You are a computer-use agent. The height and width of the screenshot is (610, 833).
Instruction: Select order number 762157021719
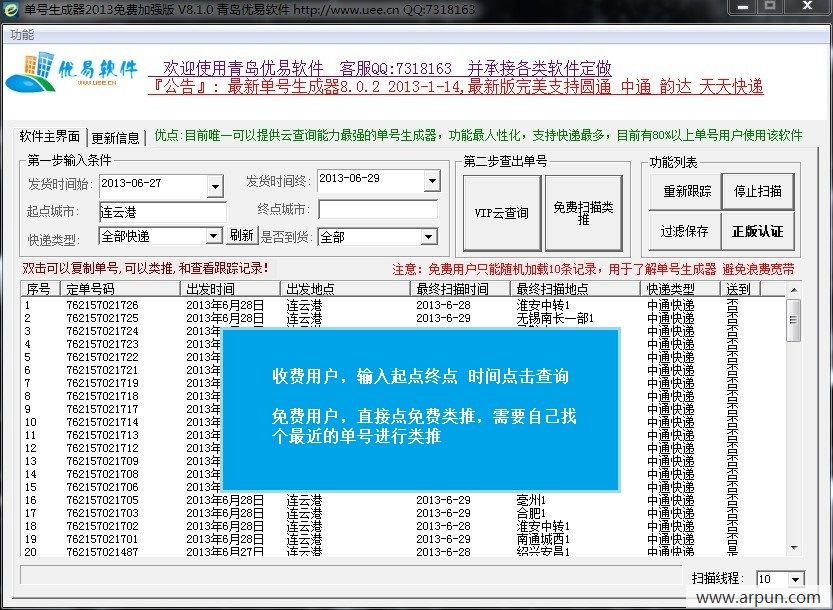(103, 384)
